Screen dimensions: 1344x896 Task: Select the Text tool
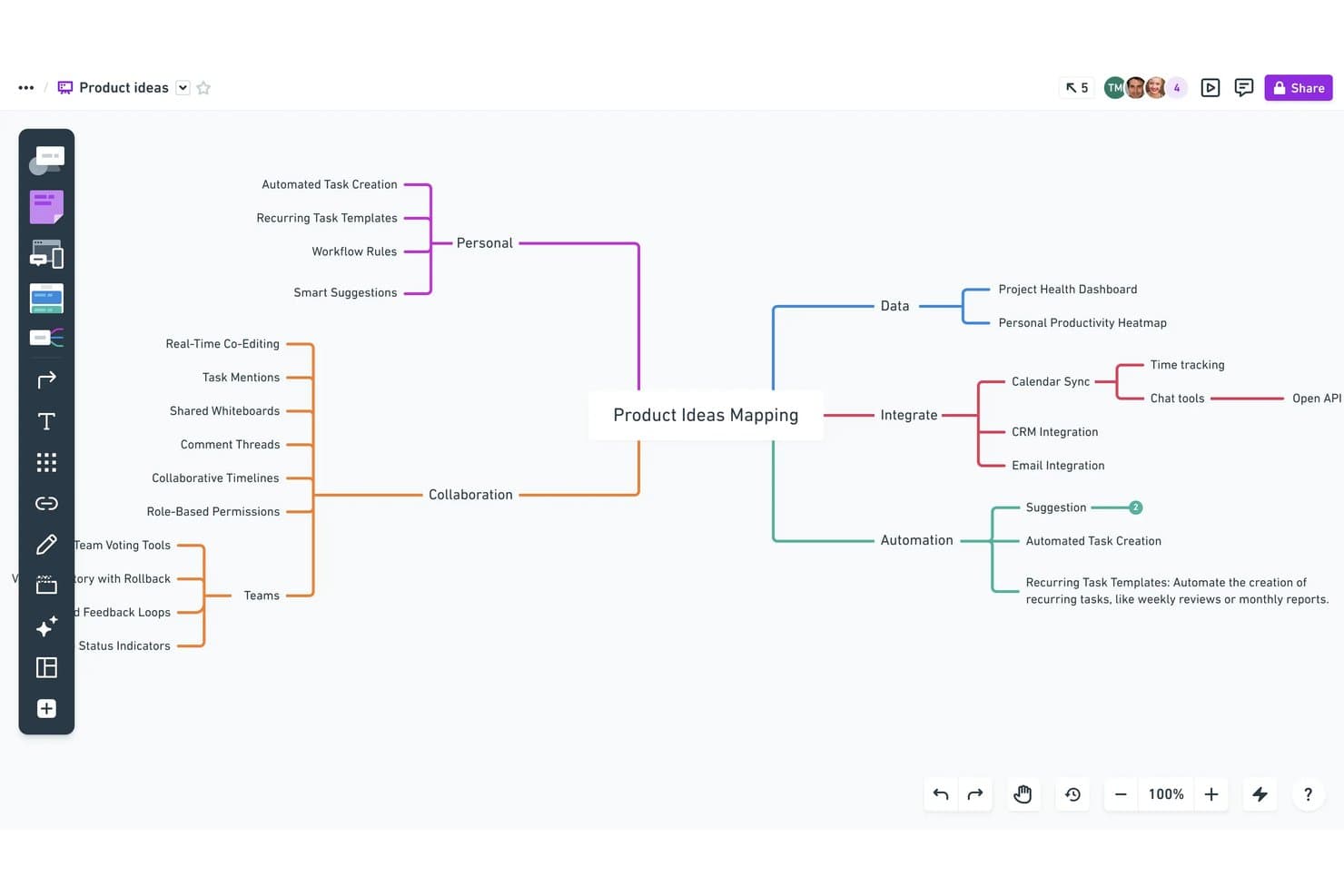click(x=46, y=421)
